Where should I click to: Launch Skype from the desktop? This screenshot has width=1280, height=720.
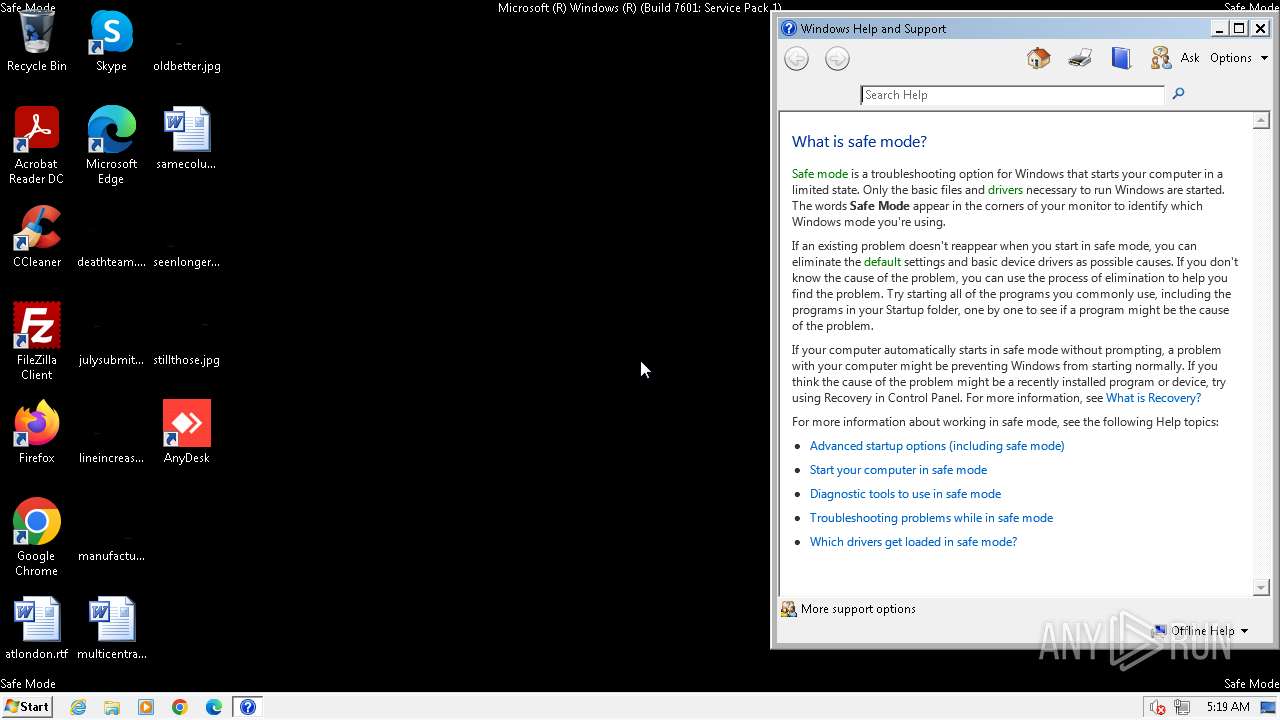click(x=111, y=42)
